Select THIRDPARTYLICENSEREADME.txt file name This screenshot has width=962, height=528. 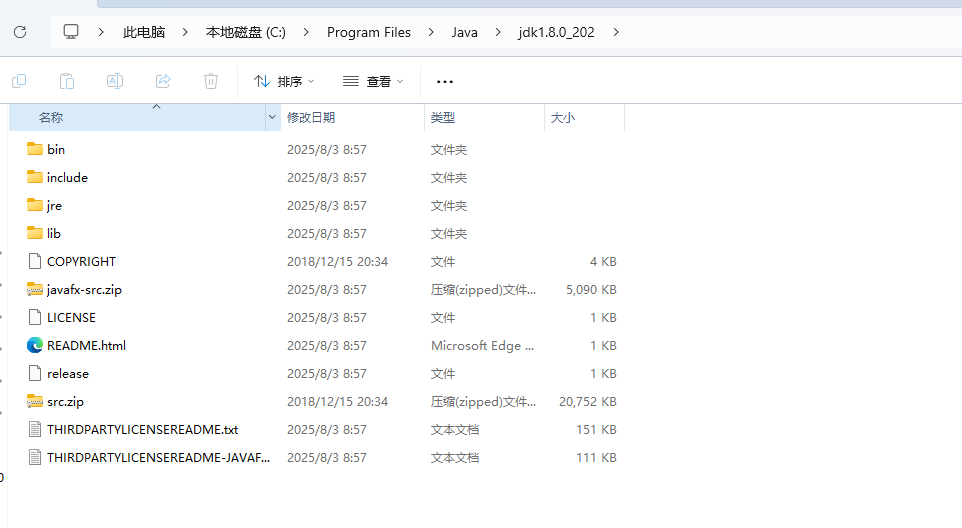(x=143, y=430)
